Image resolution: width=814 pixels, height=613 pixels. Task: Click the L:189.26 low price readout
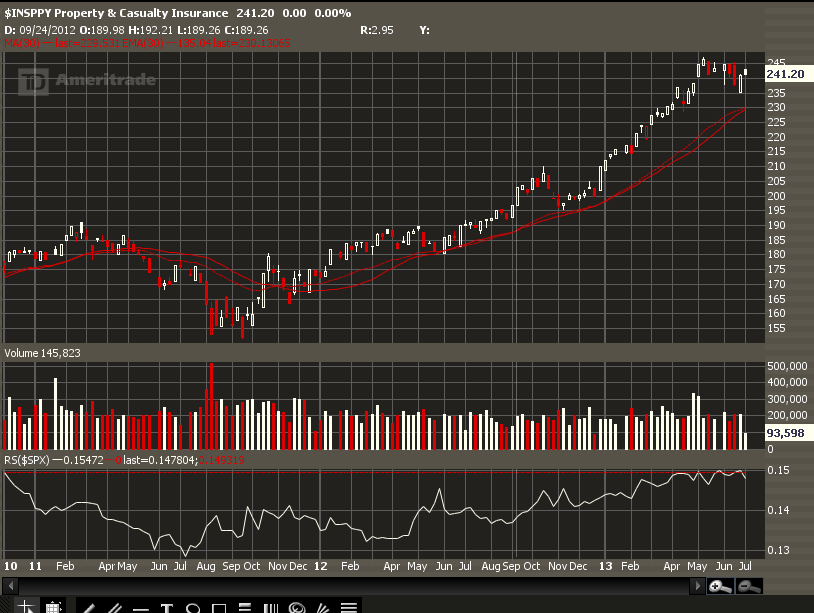tap(197, 30)
